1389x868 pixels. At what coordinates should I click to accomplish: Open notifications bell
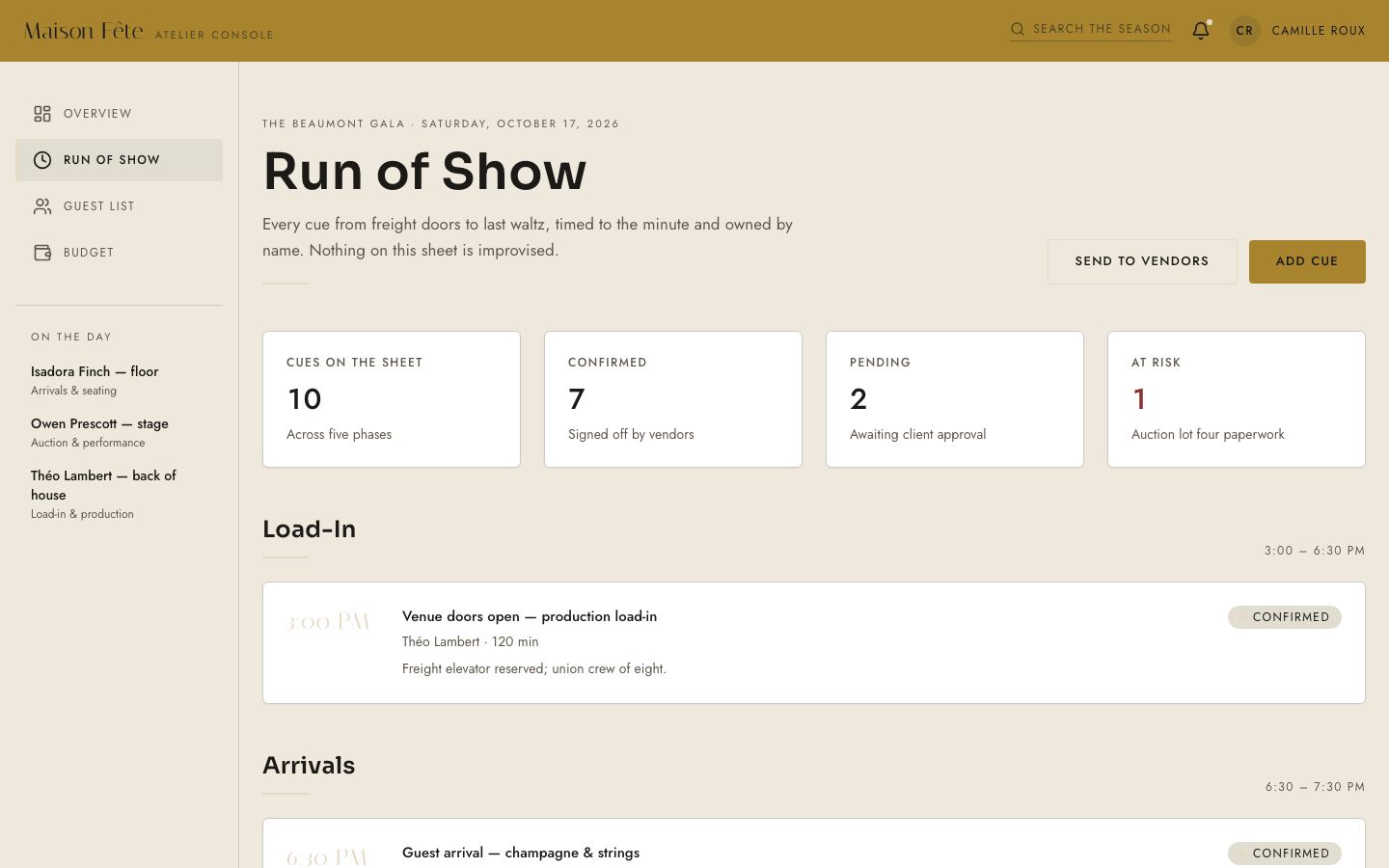click(x=1201, y=31)
